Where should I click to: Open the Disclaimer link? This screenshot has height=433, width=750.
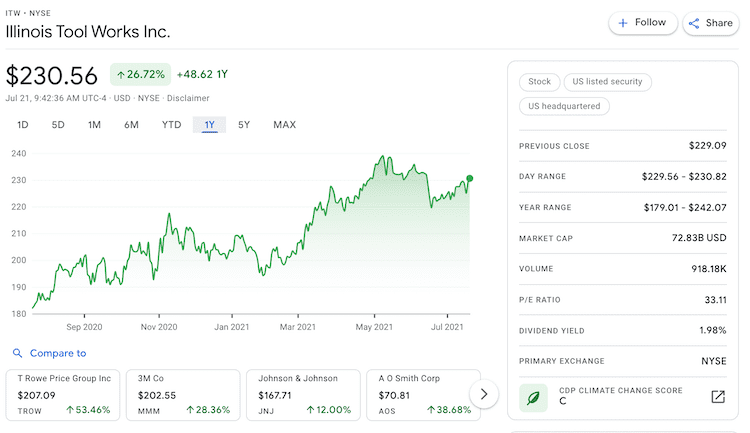[x=188, y=98]
